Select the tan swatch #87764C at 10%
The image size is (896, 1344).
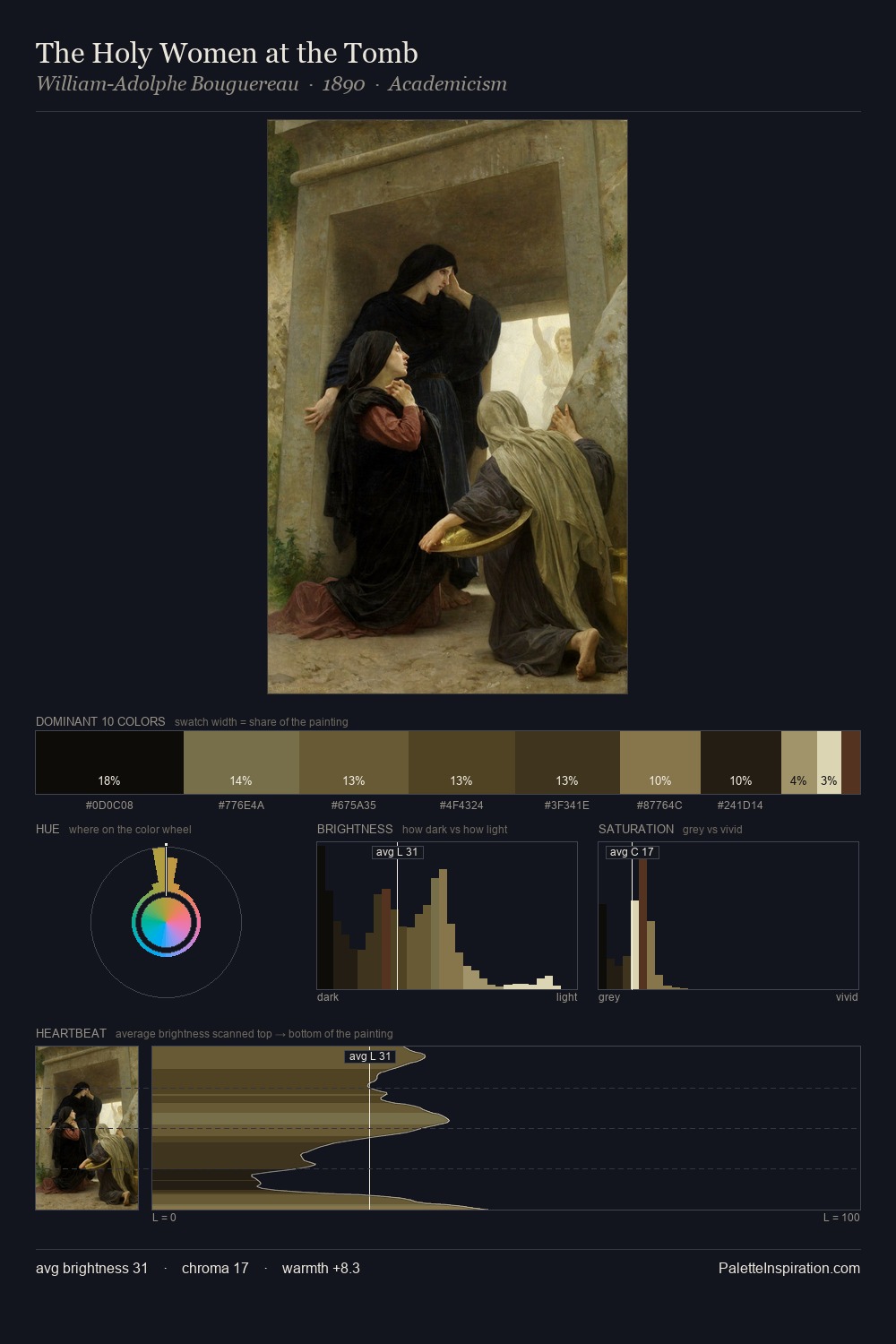pos(660,762)
